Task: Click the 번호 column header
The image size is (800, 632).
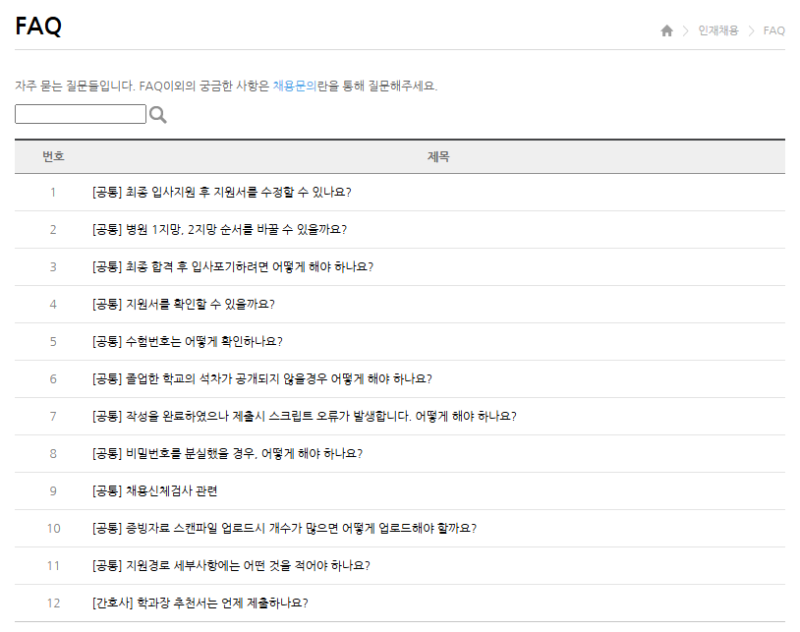Action: pyautogui.click(x=53, y=157)
